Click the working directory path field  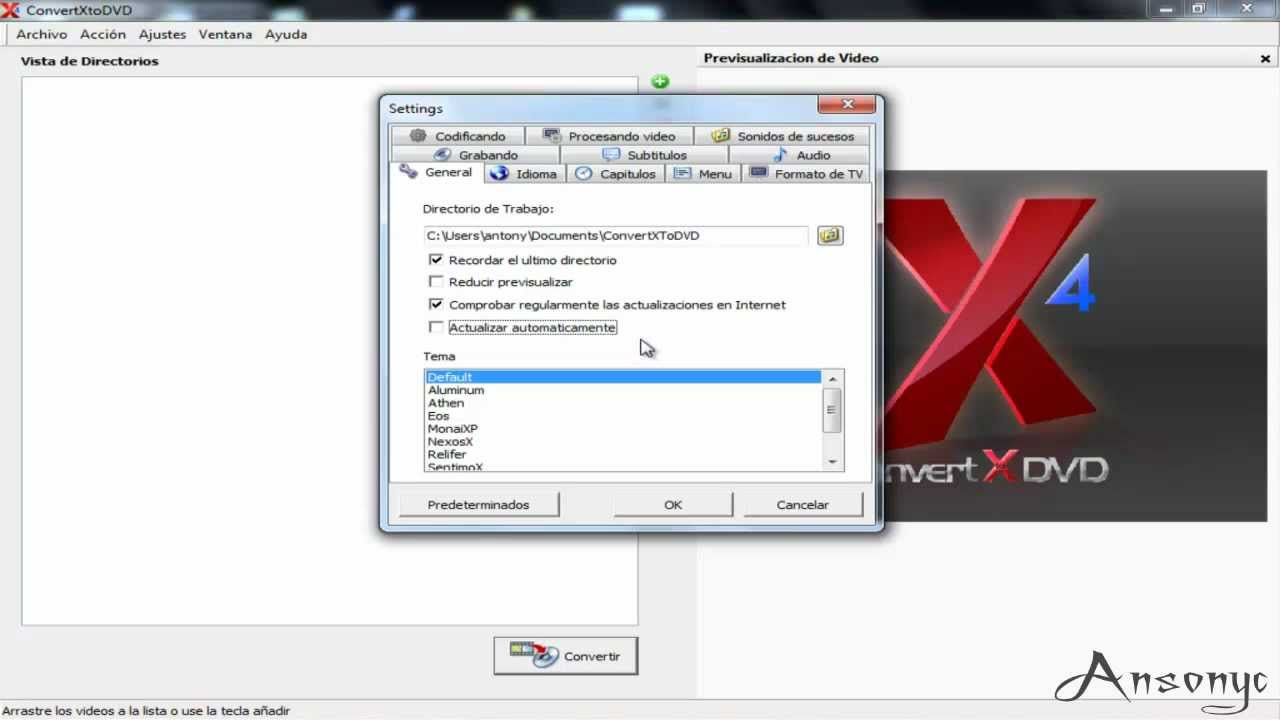(615, 236)
